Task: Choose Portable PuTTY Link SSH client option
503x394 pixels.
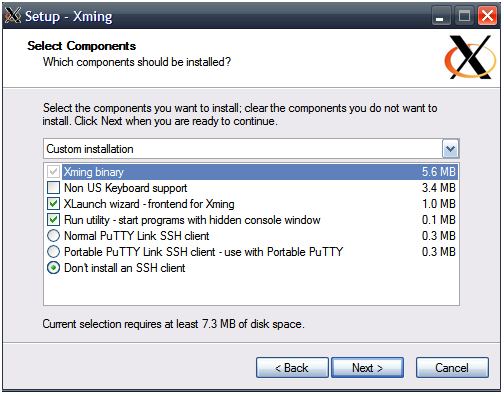Action: coord(53,252)
